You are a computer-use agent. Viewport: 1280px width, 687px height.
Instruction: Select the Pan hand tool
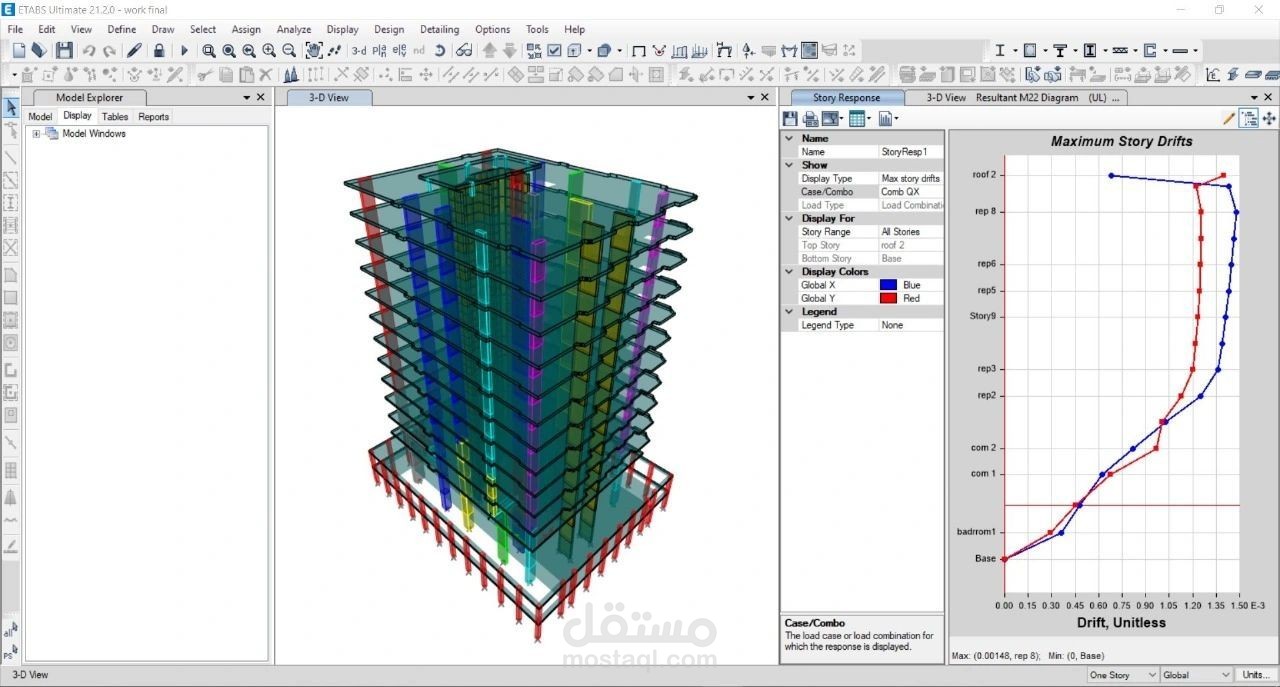click(x=313, y=50)
